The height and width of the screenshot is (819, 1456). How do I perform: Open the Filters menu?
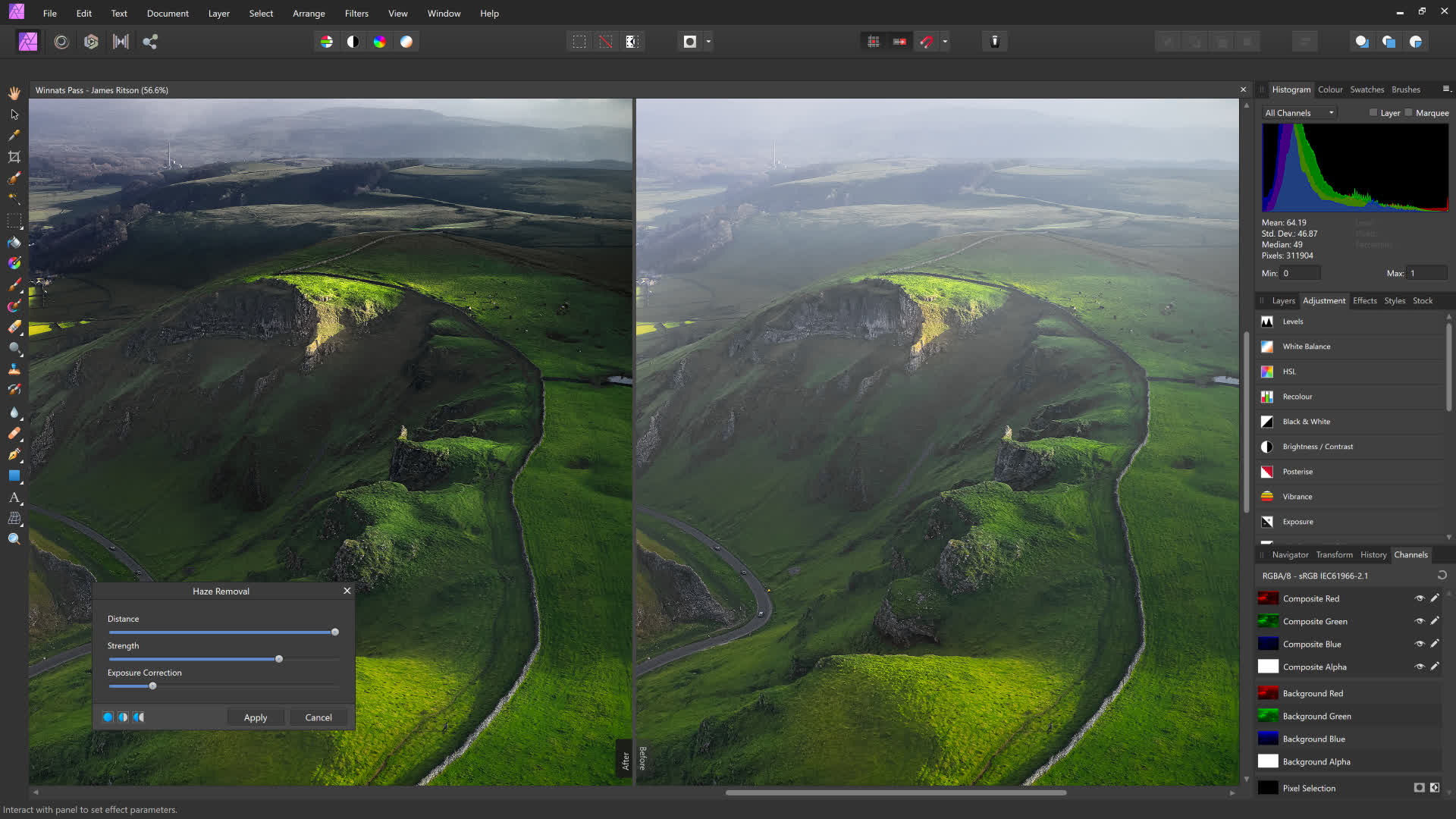click(x=356, y=14)
